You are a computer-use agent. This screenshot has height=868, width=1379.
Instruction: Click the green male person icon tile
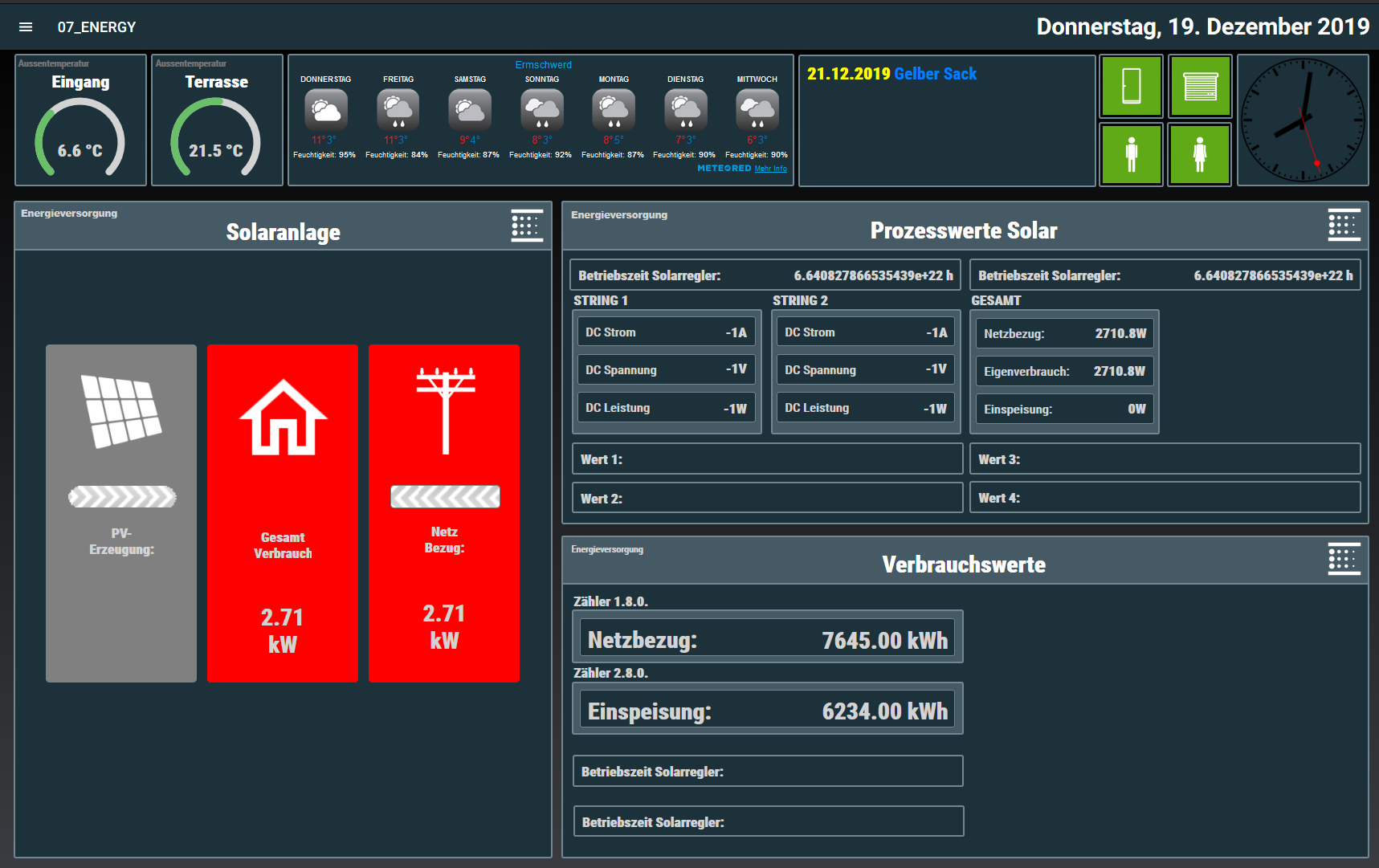1131,154
